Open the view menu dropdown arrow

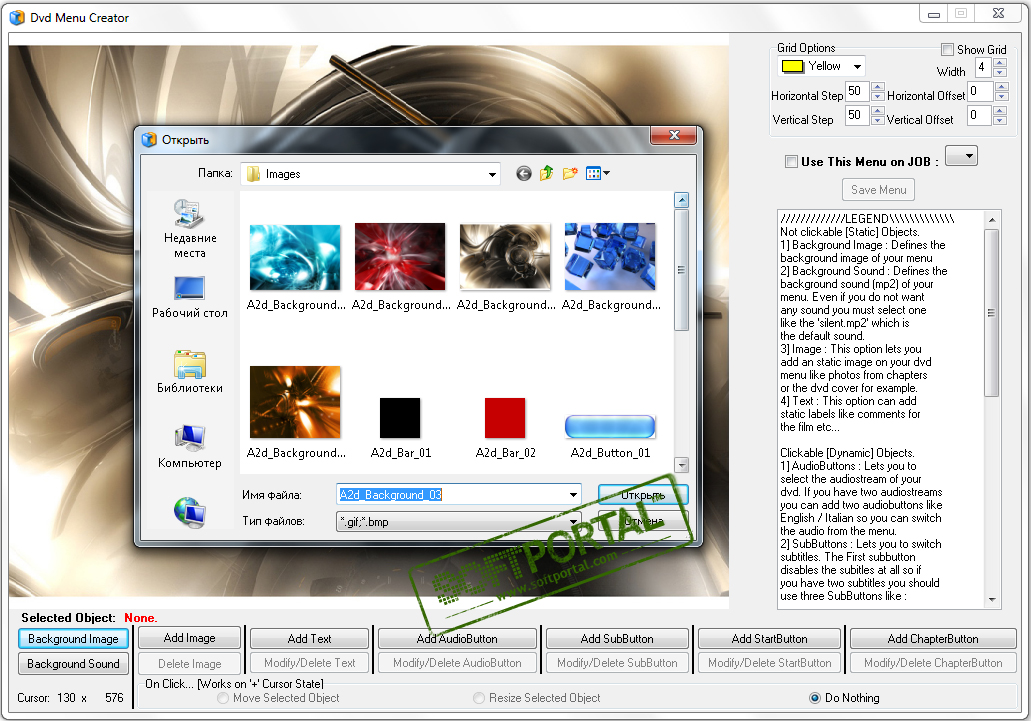click(x=606, y=174)
